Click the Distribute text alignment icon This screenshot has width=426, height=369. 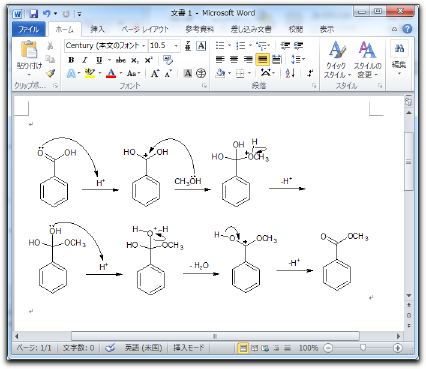point(277,60)
